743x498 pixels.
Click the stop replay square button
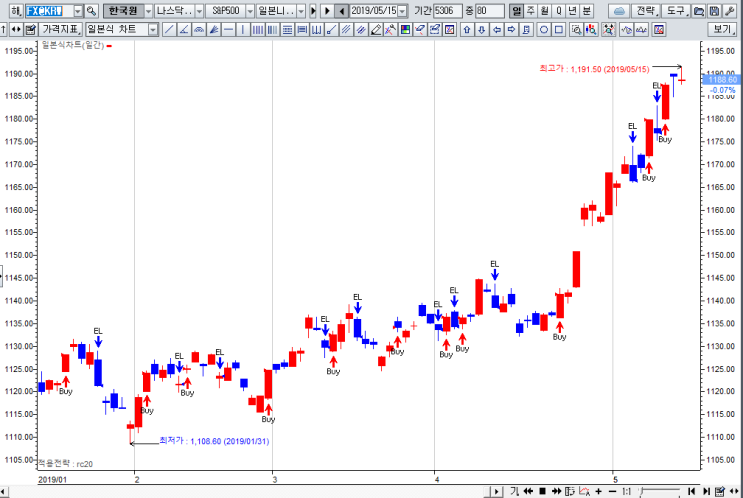click(x=543, y=491)
